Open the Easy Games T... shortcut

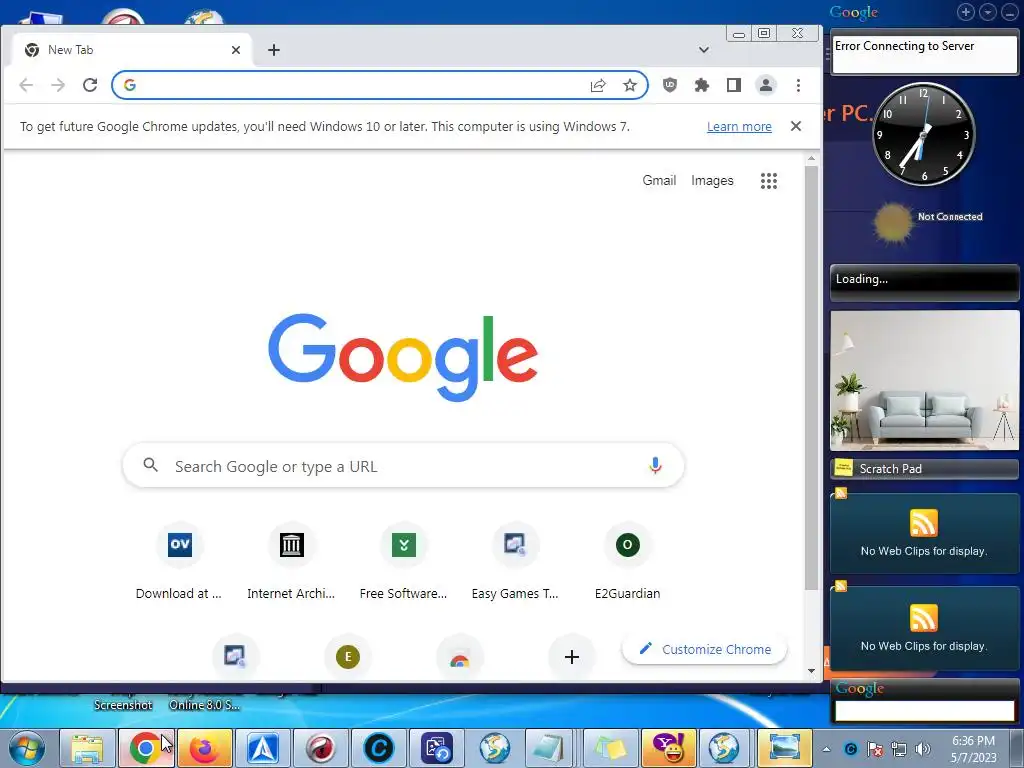pos(515,561)
